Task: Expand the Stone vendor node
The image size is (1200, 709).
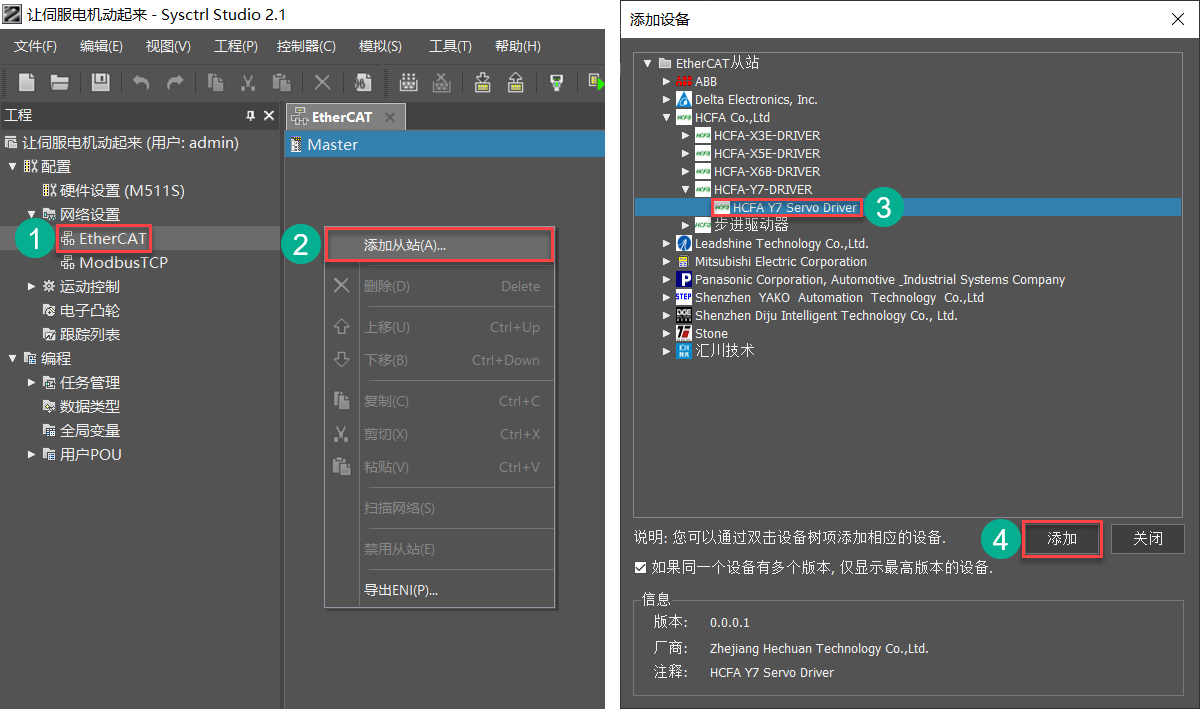Action: click(x=667, y=333)
